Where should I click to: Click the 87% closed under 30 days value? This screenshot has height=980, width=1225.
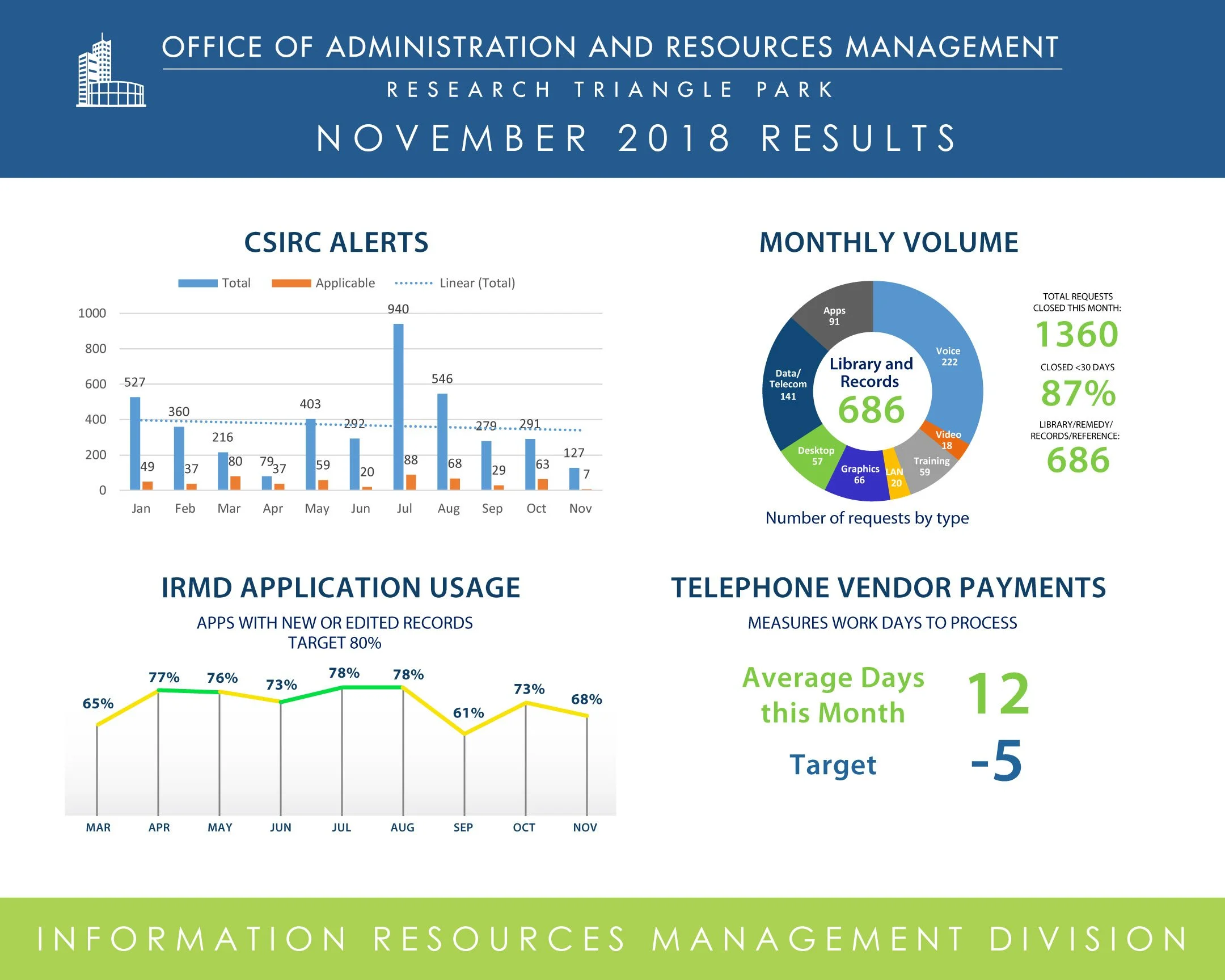pos(1078,393)
